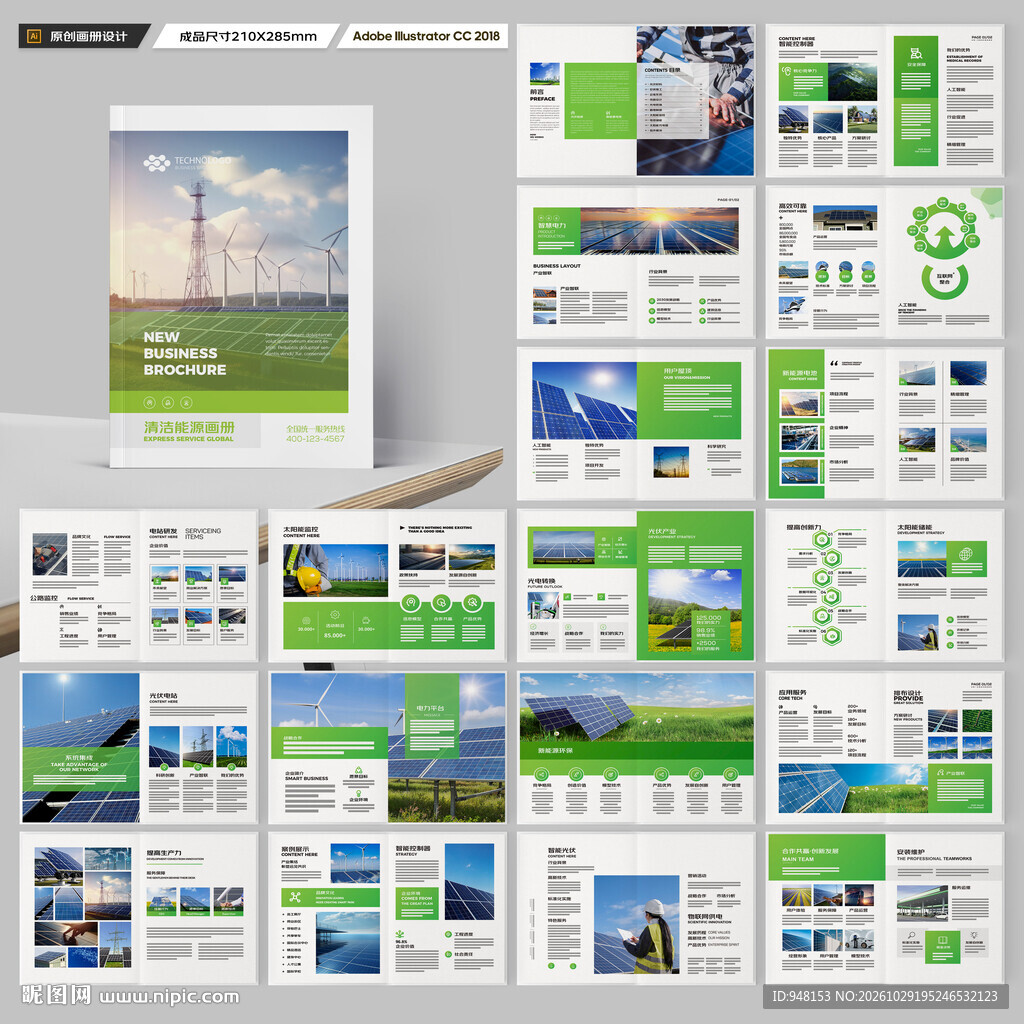Click the 光电转换 heading
The width and height of the screenshot is (1024, 1024).
541,581
